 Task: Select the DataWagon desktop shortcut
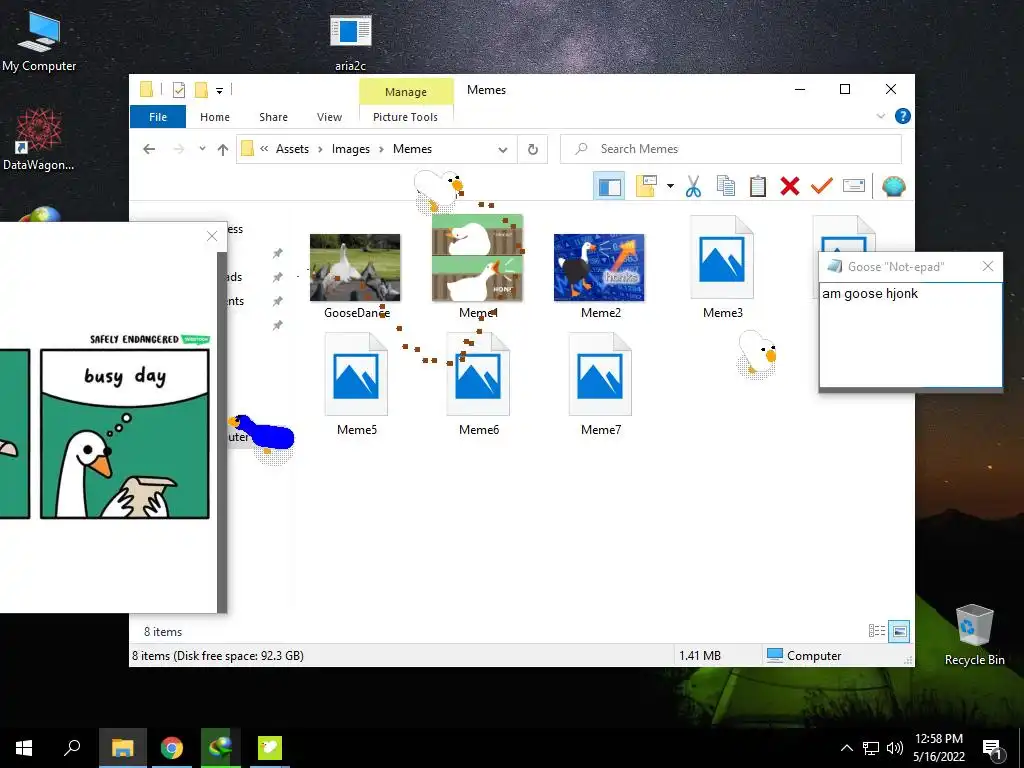(39, 140)
